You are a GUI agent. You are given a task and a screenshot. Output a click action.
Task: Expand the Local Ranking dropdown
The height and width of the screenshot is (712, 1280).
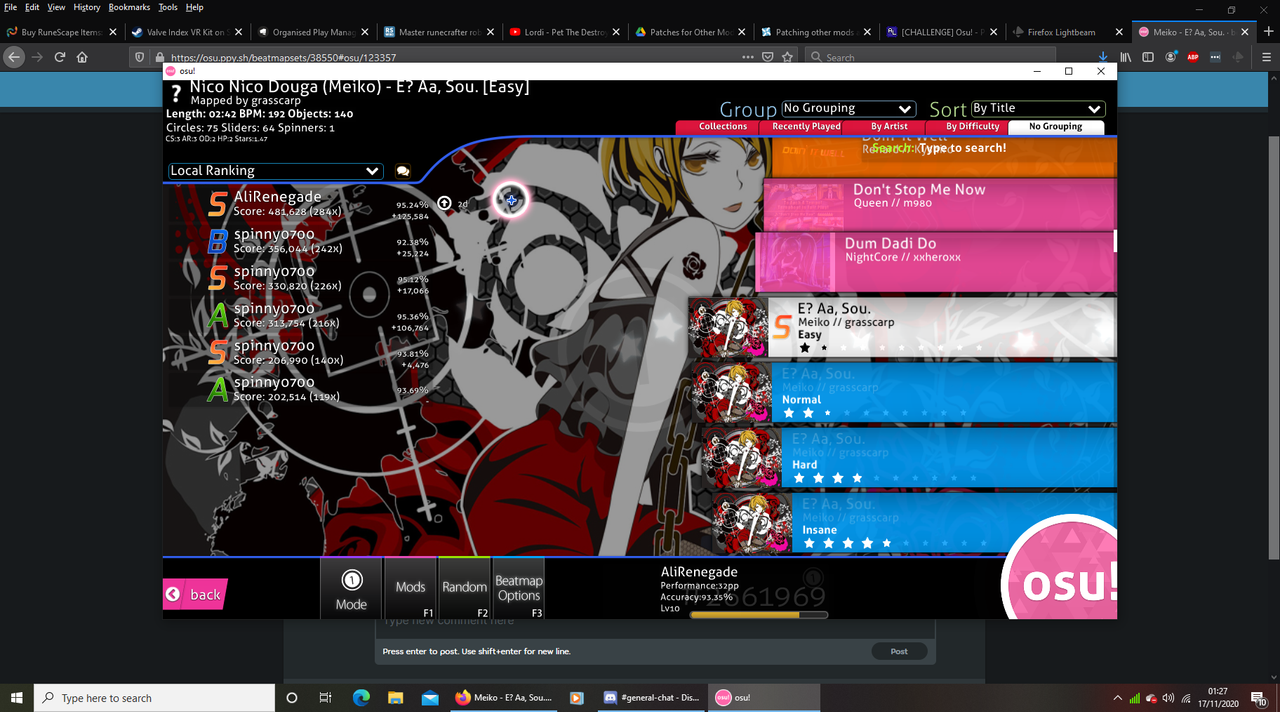pyautogui.click(x=276, y=171)
